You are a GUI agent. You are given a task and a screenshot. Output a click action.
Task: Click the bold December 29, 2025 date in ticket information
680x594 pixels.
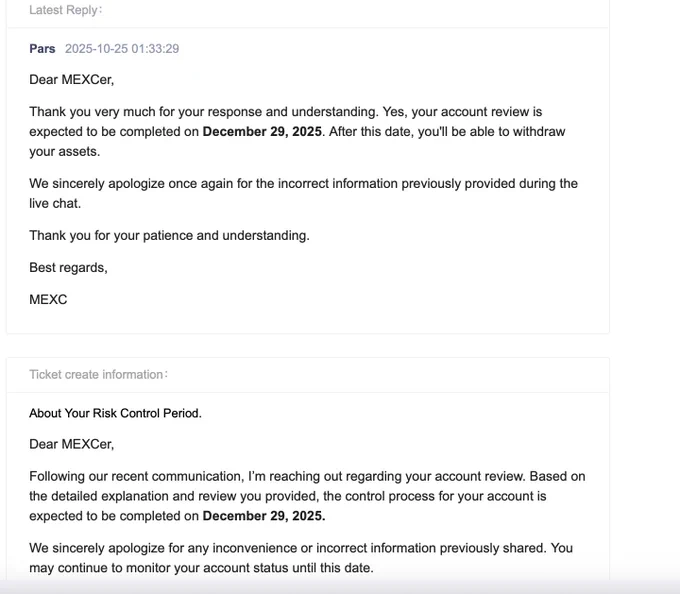click(x=264, y=517)
